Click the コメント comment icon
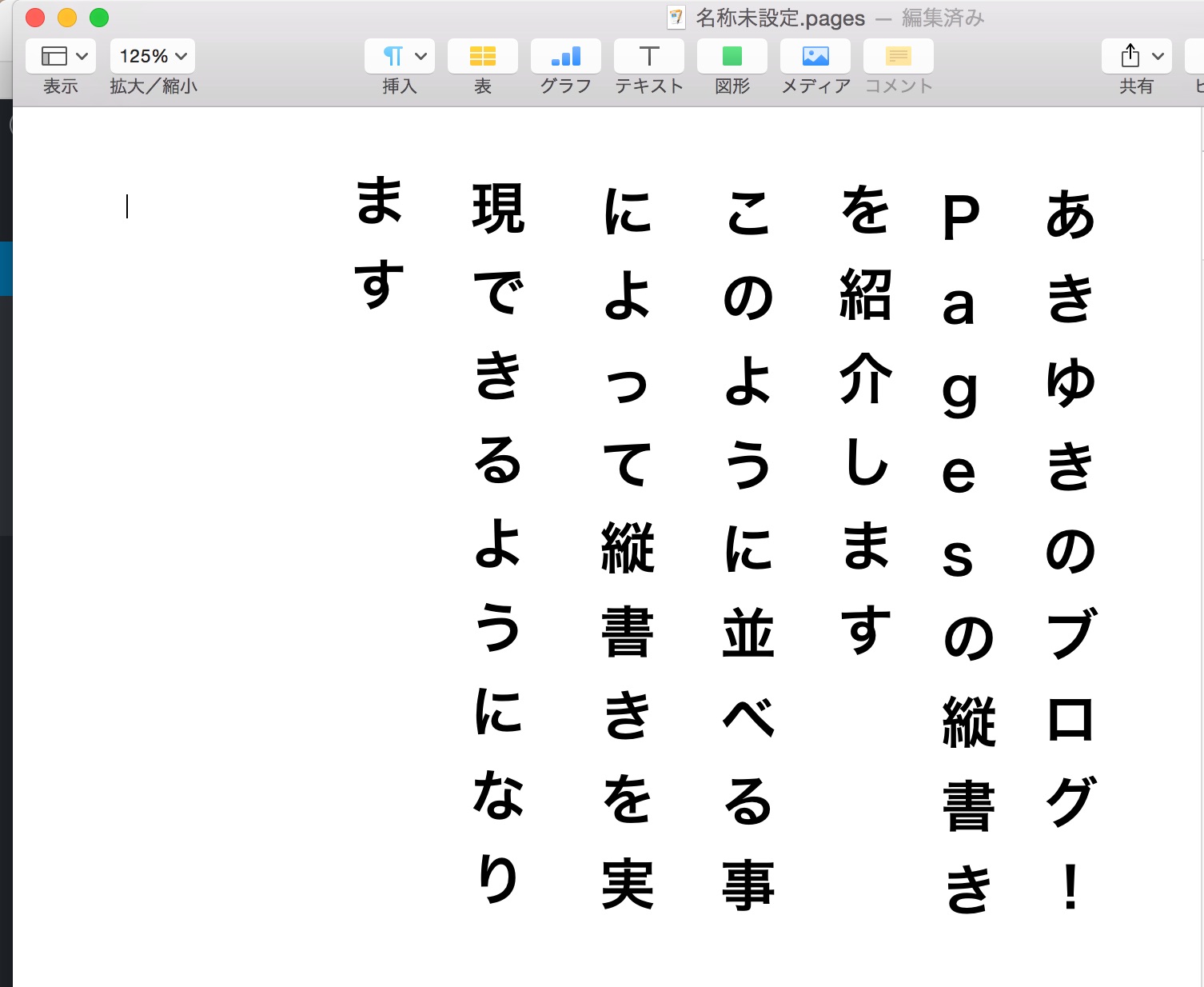This screenshot has height=987, width=1204. [899, 56]
